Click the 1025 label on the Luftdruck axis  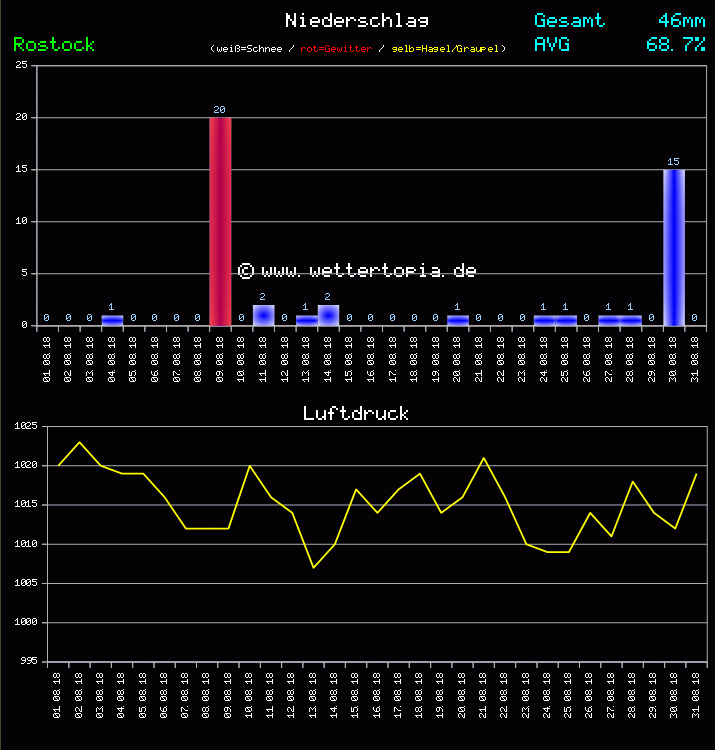tap(25, 426)
